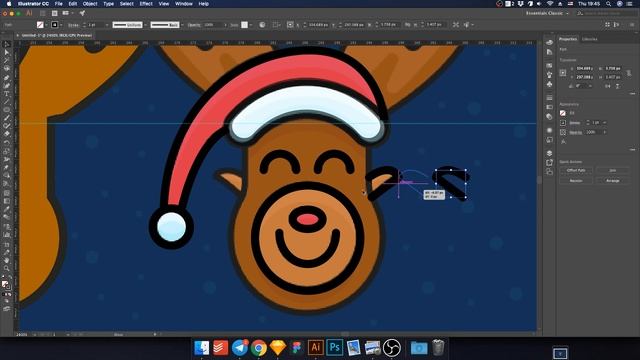
Task: Open Photoshop from the Dock
Action: 335,348
